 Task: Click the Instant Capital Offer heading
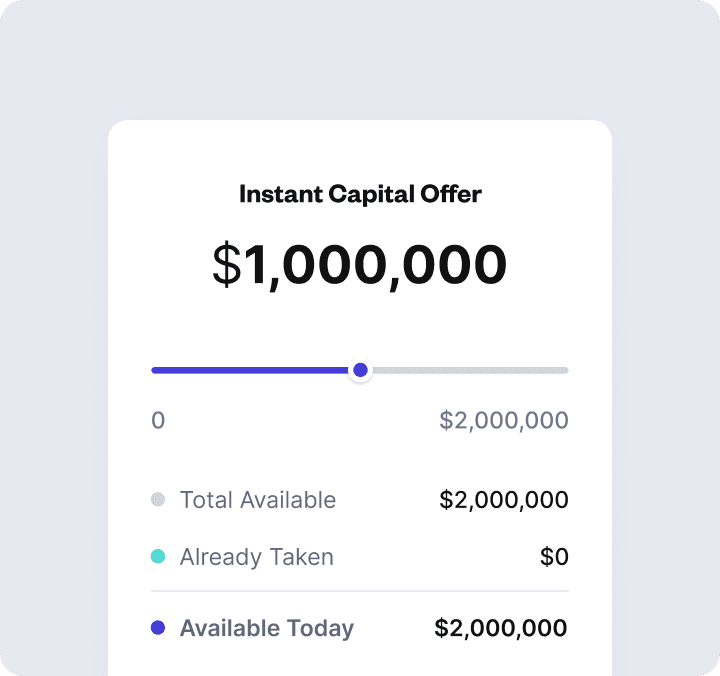360,194
